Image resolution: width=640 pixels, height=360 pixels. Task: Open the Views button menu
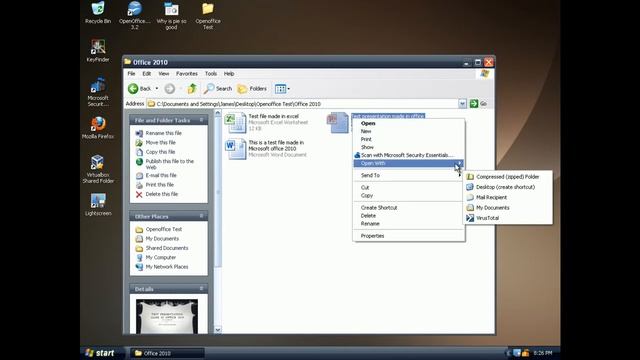click(x=282, y=89)
